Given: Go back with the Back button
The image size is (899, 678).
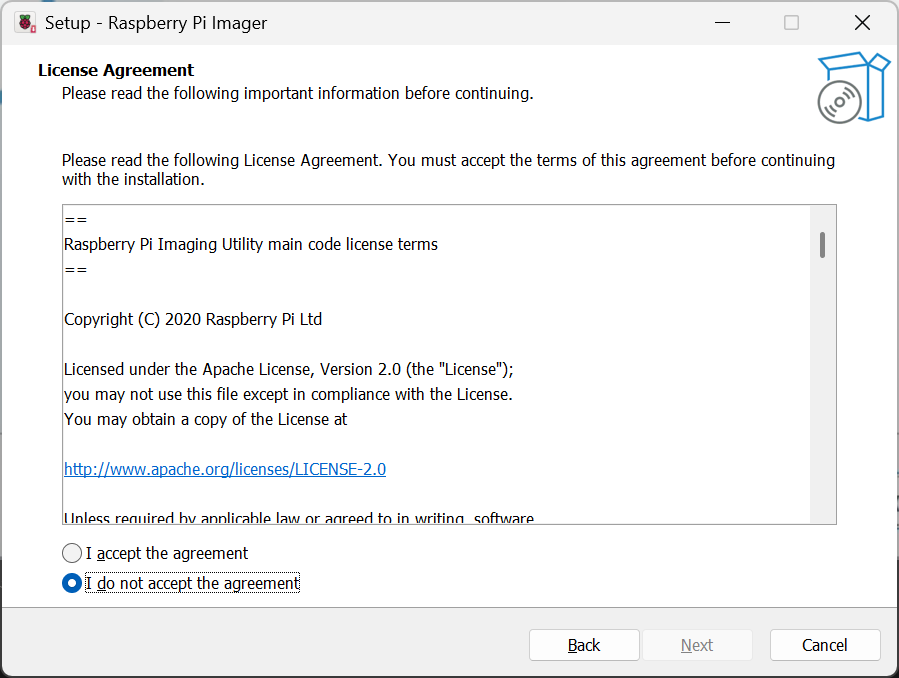Looking at the screenshot, I should (584, 645).
